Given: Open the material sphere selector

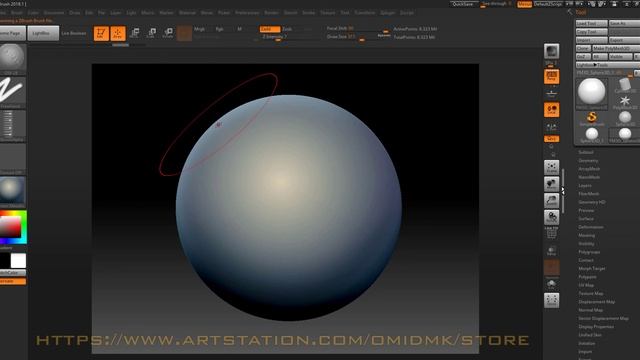Looking at the screenshot, I should point(13,191).
